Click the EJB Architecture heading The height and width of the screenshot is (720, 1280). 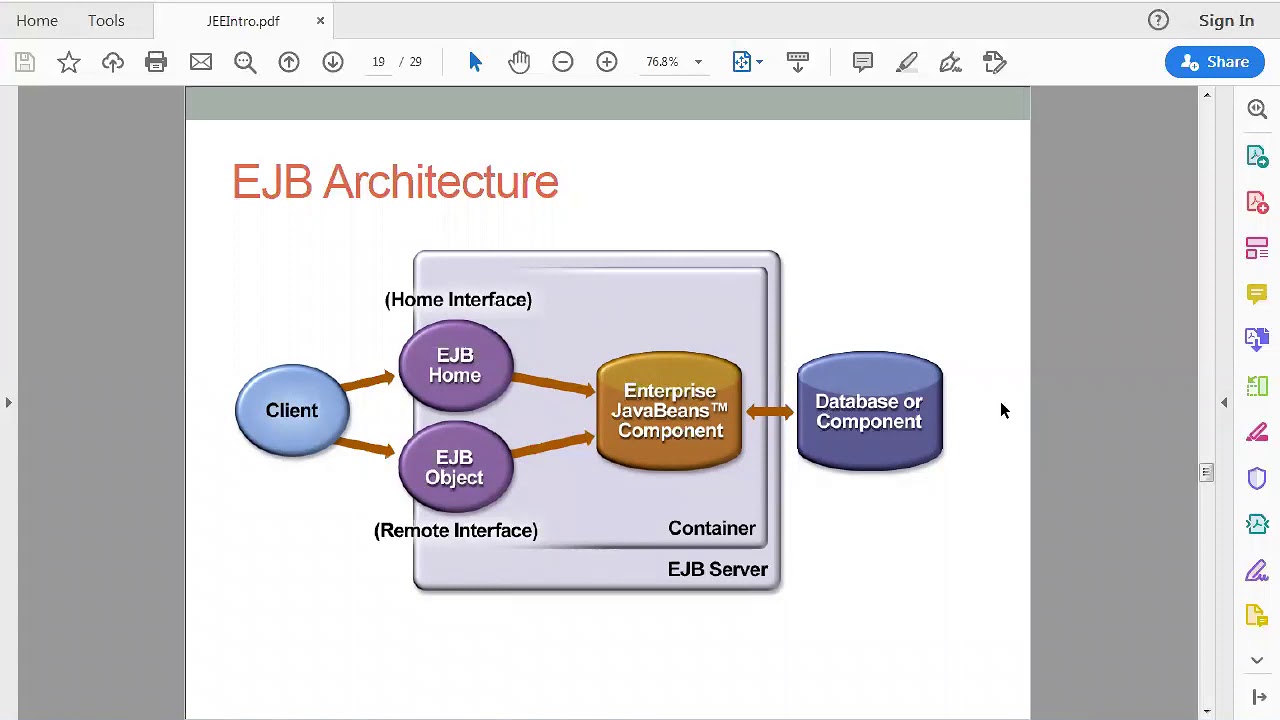[395, 183]
